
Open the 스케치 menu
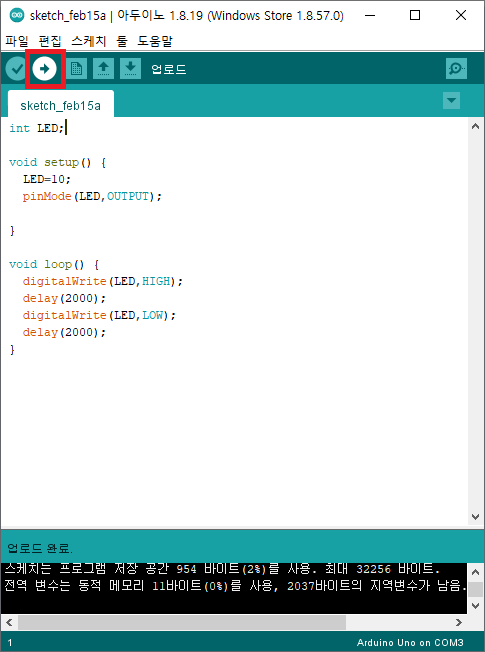point(89,41)
